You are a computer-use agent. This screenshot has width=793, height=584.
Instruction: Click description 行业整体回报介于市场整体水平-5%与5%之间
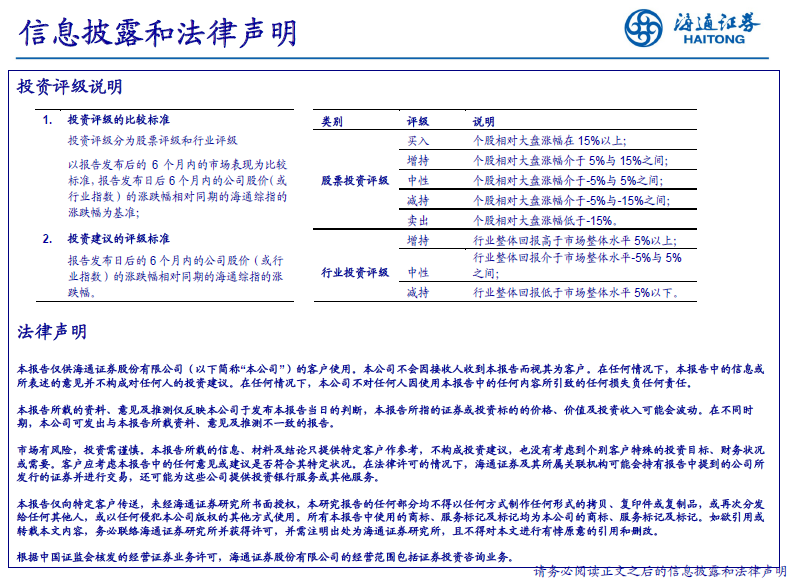point(577,265)
